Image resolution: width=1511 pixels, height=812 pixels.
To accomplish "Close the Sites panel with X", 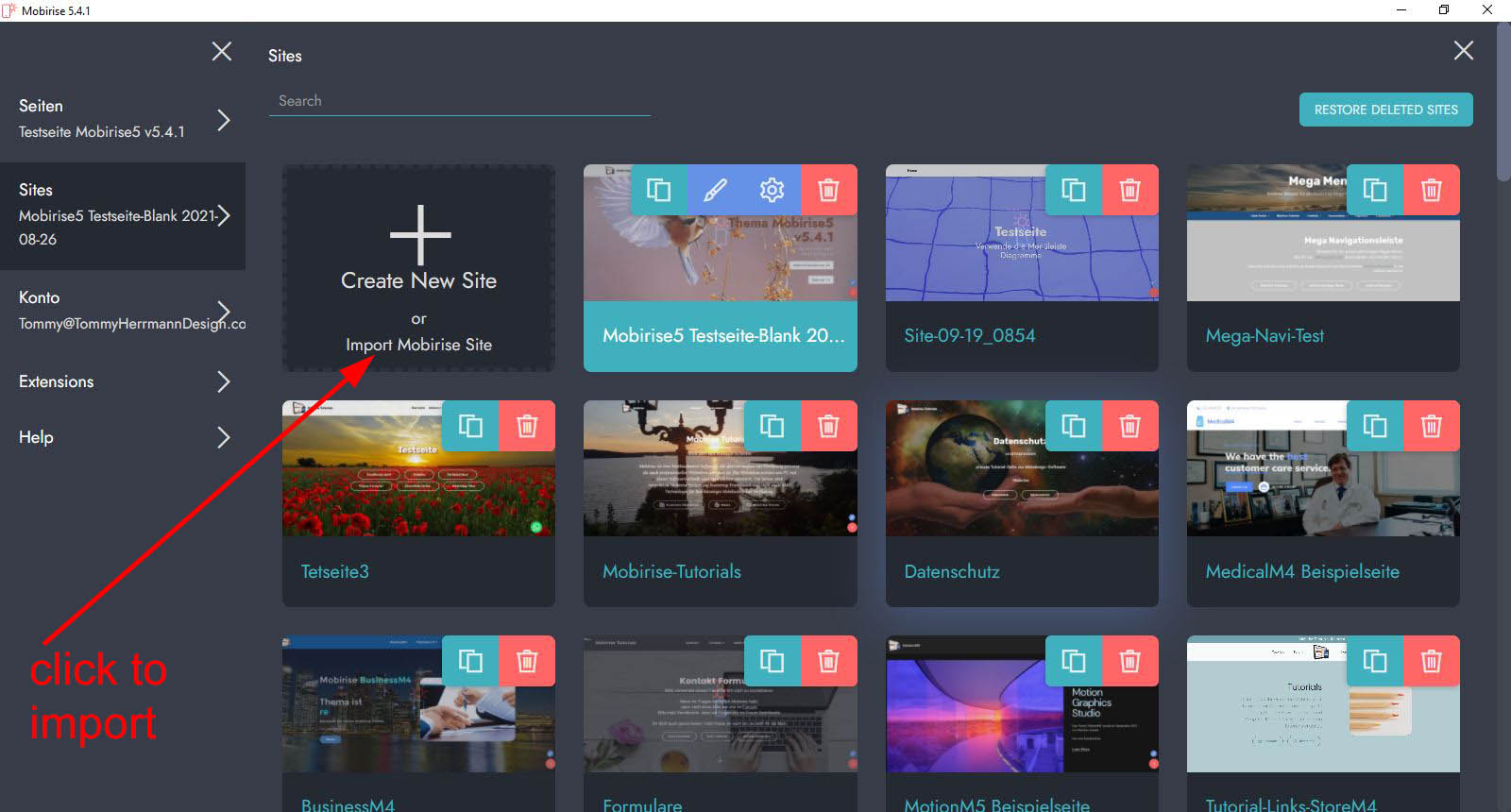I will point(1463,51).
